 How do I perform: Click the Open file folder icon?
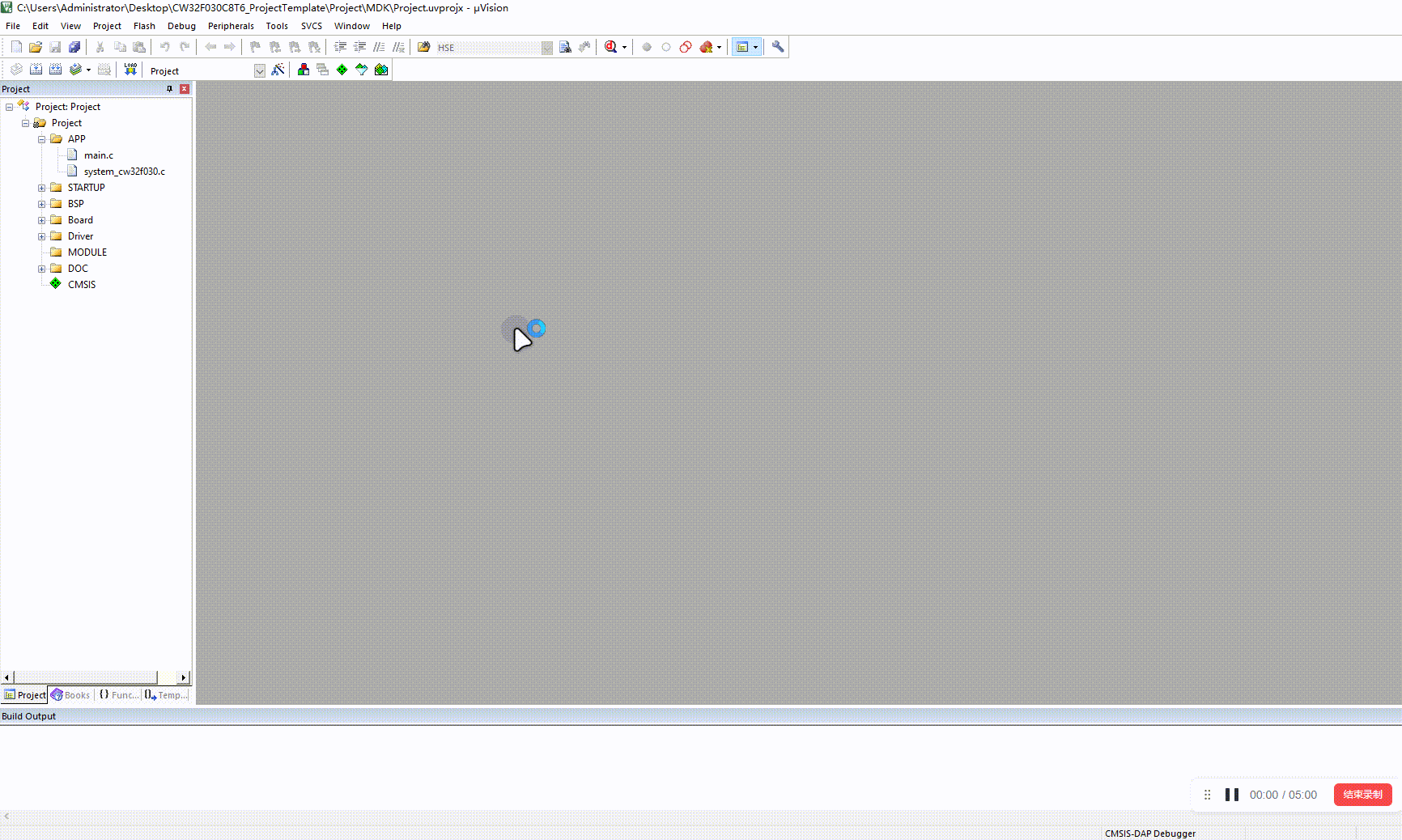tap(36, 47)
